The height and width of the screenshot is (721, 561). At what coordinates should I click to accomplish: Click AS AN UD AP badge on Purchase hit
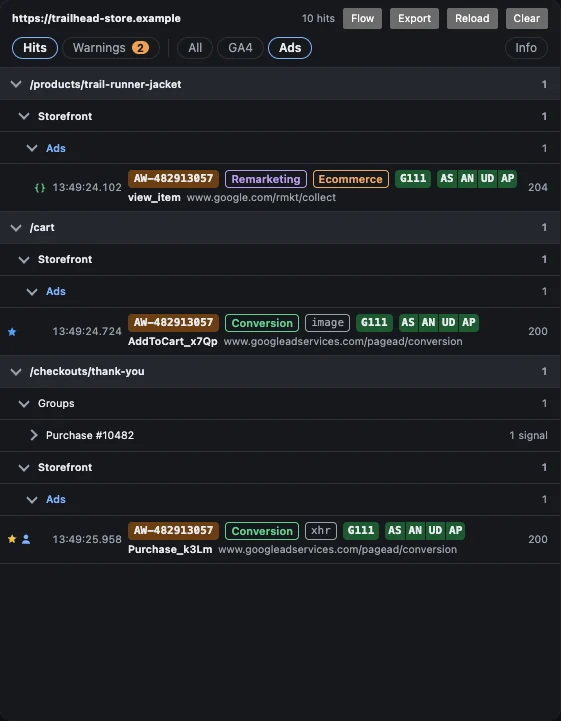[424, 530]
